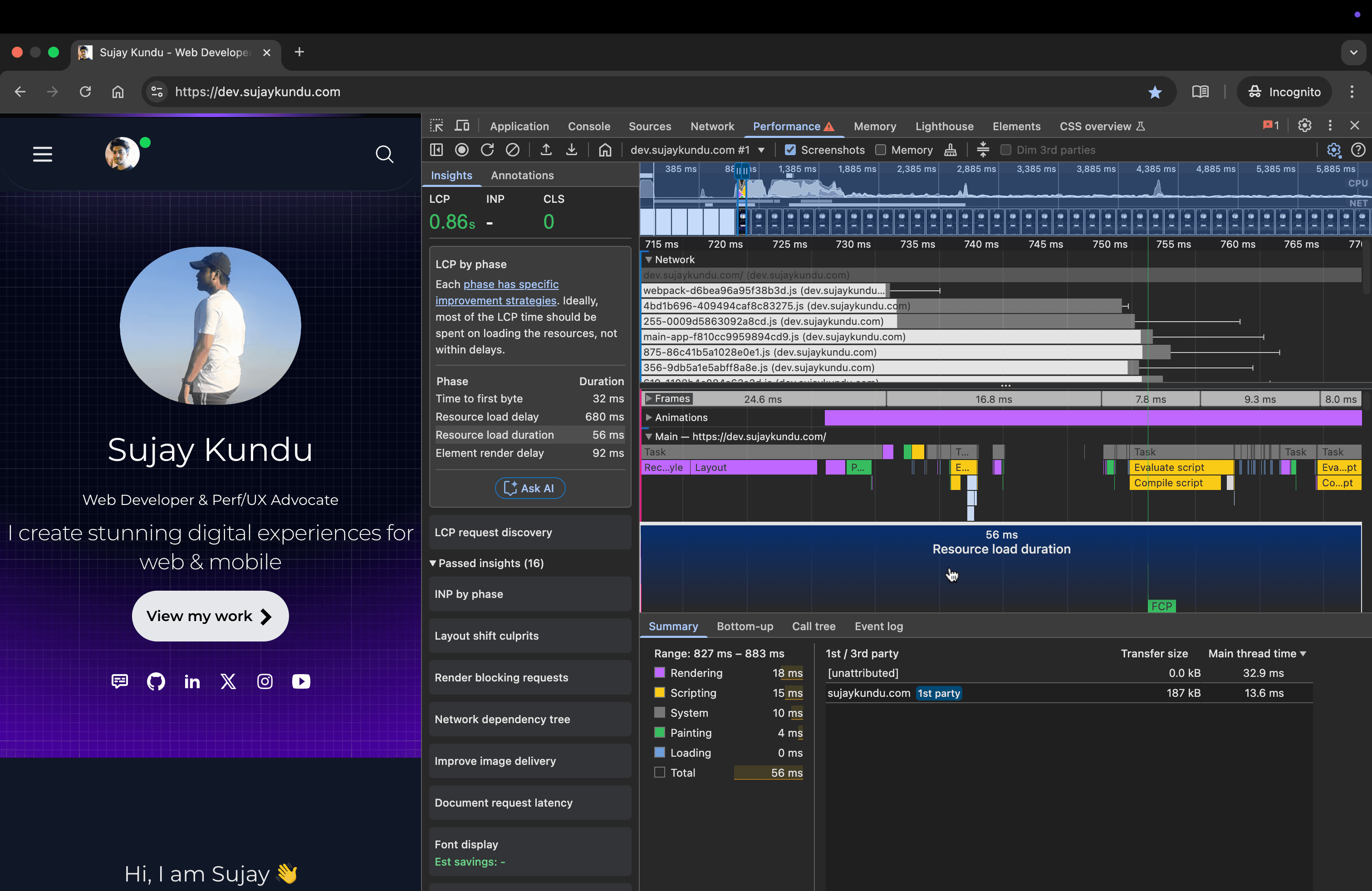
Task: Select the inspect element cursor icon
Action: point(436,126)
